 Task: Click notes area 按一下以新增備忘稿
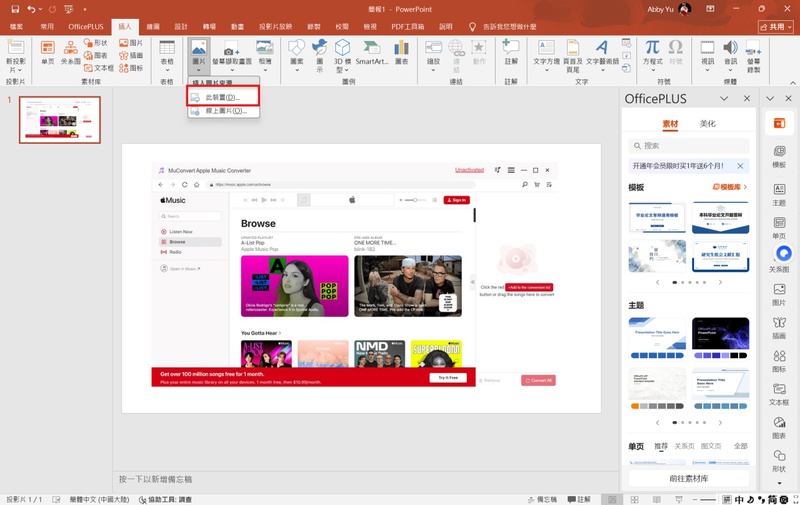pos(156,479)
